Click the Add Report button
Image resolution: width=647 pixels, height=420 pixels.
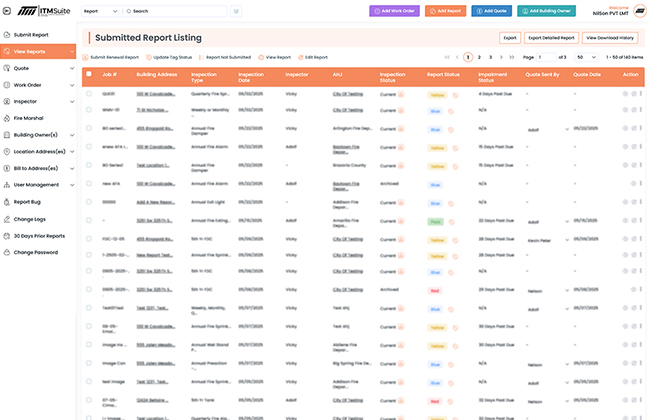pyautogui.click(x=445, y=11)
